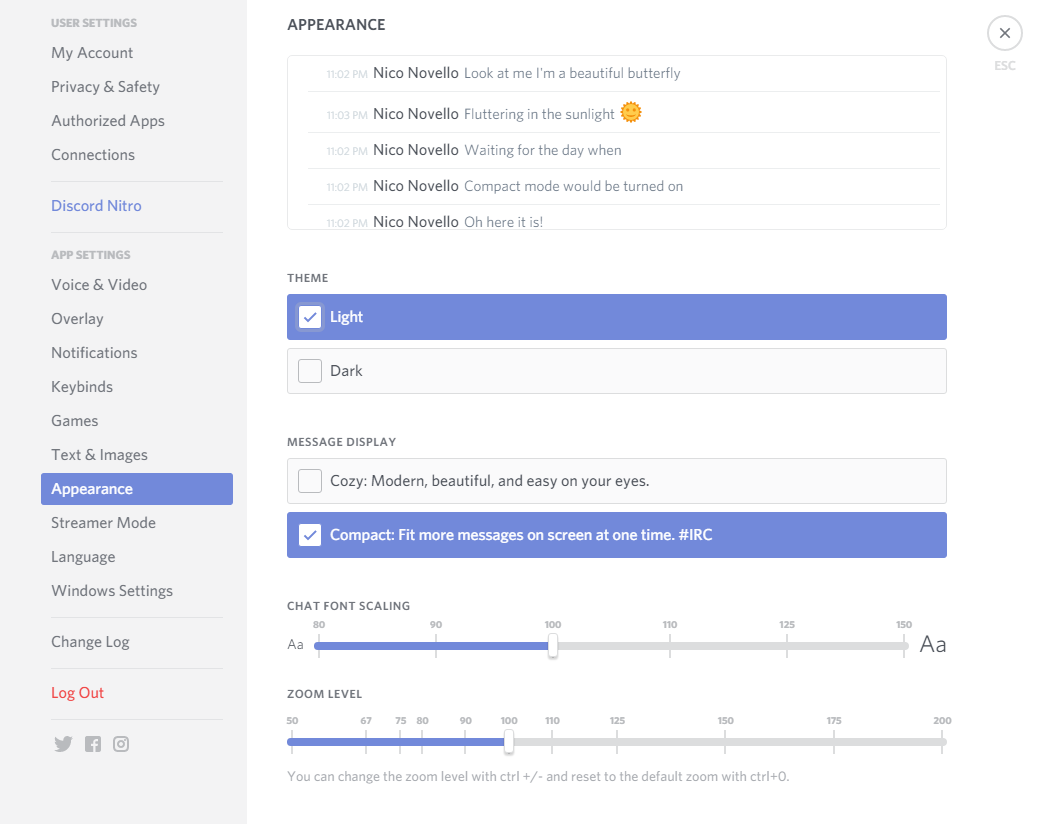Open Instagram from the social icons

(121, 744)
